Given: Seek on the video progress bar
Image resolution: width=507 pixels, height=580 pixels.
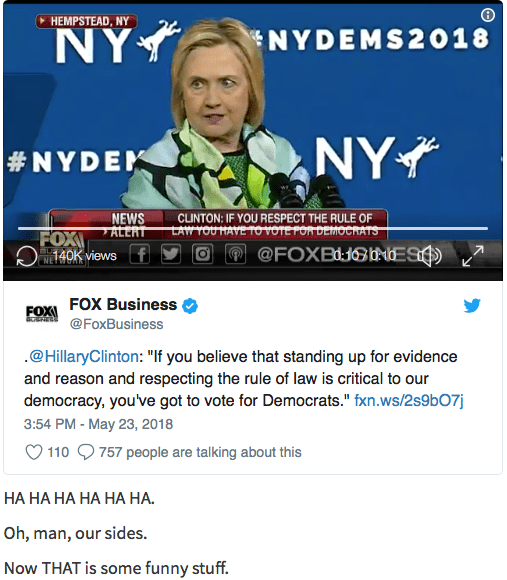Looking at the screenshot, I should point(253,229).
